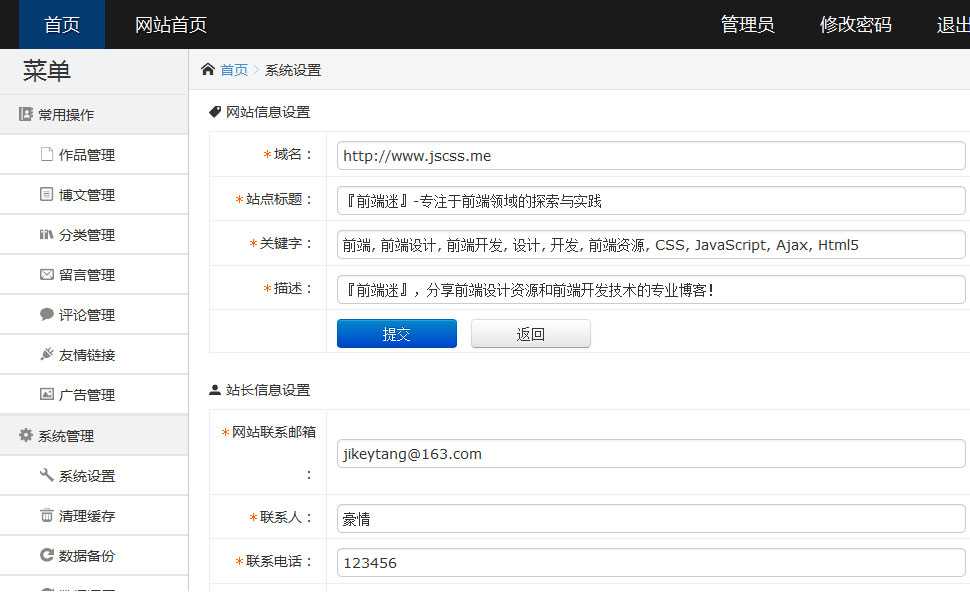970x605 pixels.
Task: Click the tag icon beside 网站信息设置
Action: [x=215, y=112]
